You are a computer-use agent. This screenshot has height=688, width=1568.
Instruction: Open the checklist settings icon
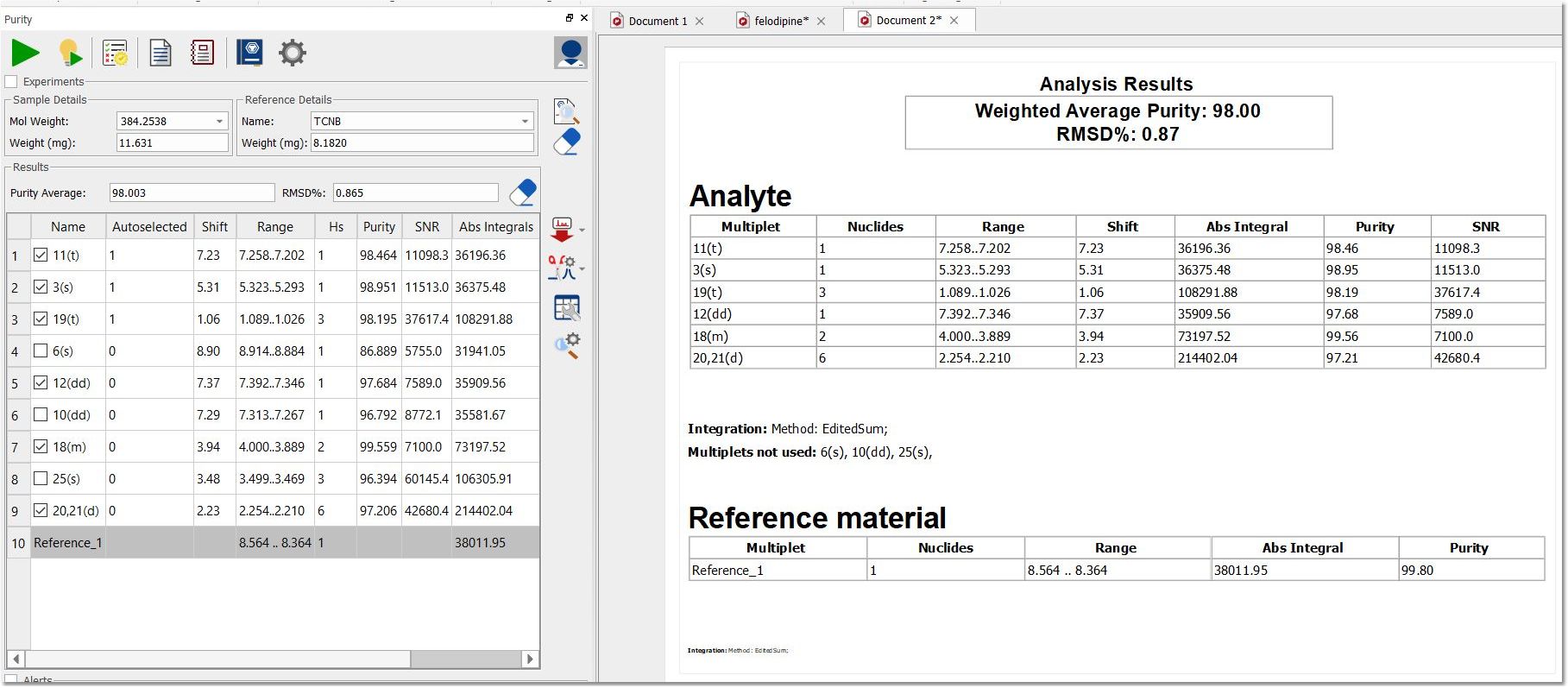pos(116,54)
